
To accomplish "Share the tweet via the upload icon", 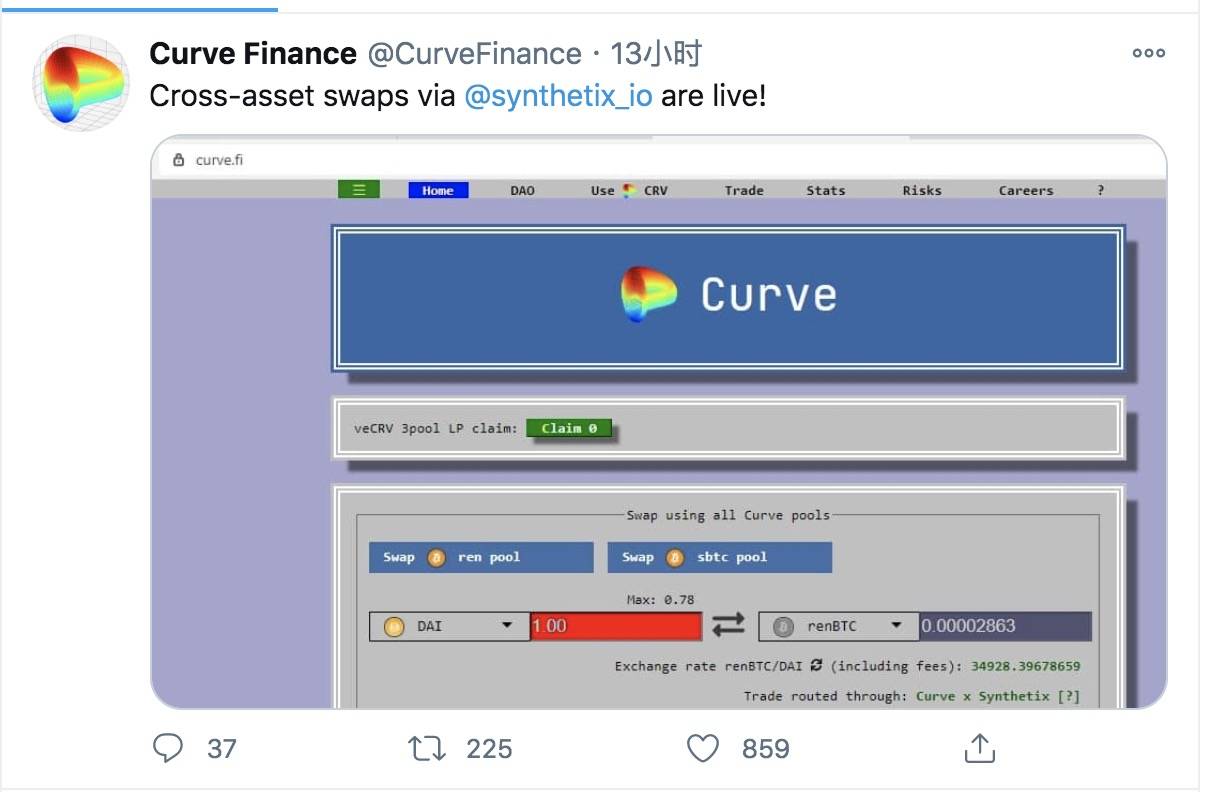I will point(981,747).
